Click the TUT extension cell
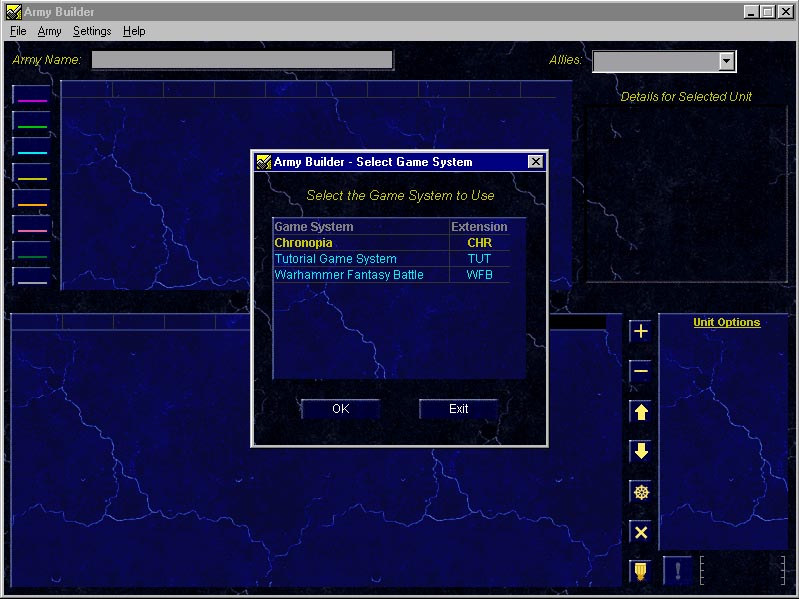Image resolution: width=799 pixels, height=599 pixels. pyautogui.click(x=480, y=259)
